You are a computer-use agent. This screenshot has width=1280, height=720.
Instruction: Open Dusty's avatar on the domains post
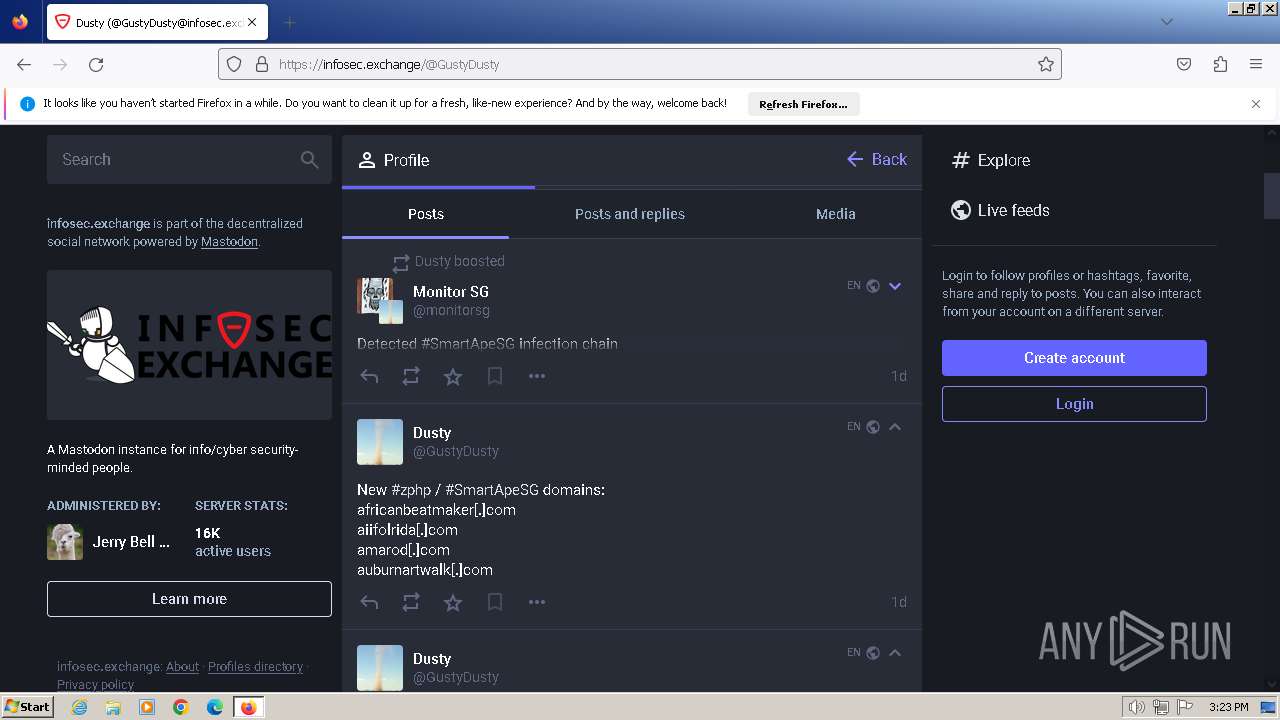(x=380, y=442)
